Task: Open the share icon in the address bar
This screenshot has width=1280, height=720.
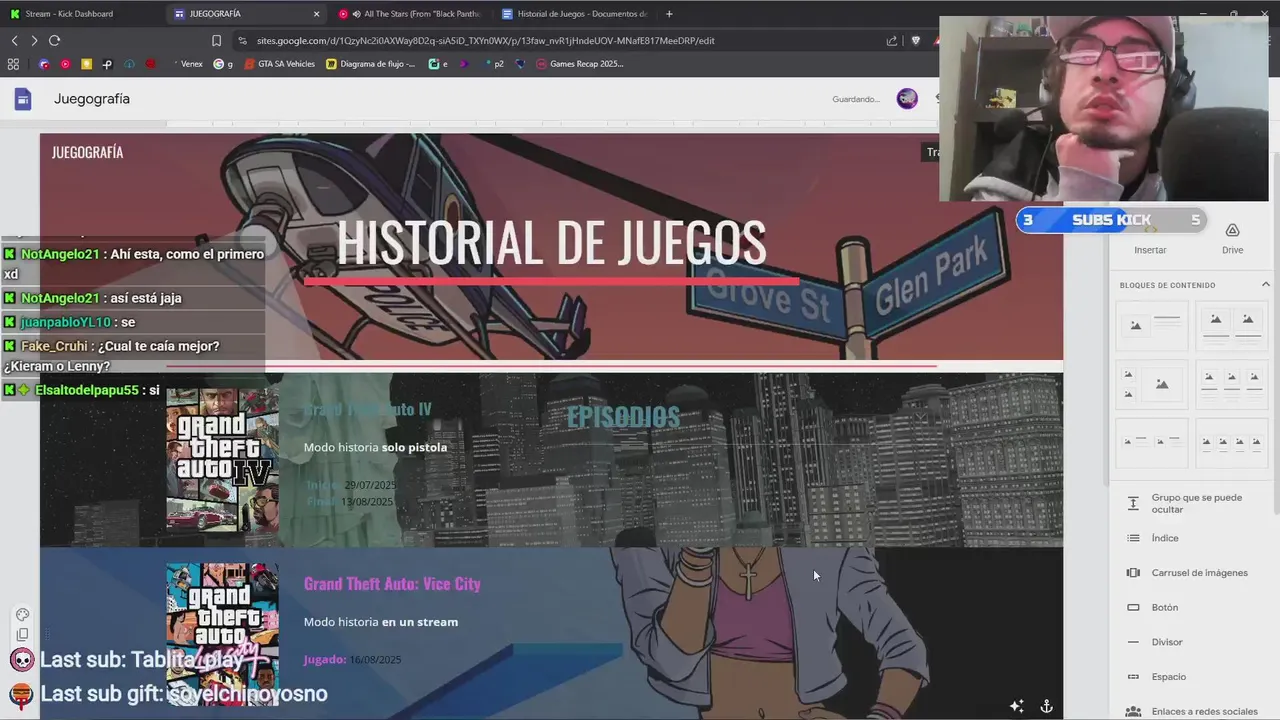Action: pyautogui.click(x=892, y=41)
